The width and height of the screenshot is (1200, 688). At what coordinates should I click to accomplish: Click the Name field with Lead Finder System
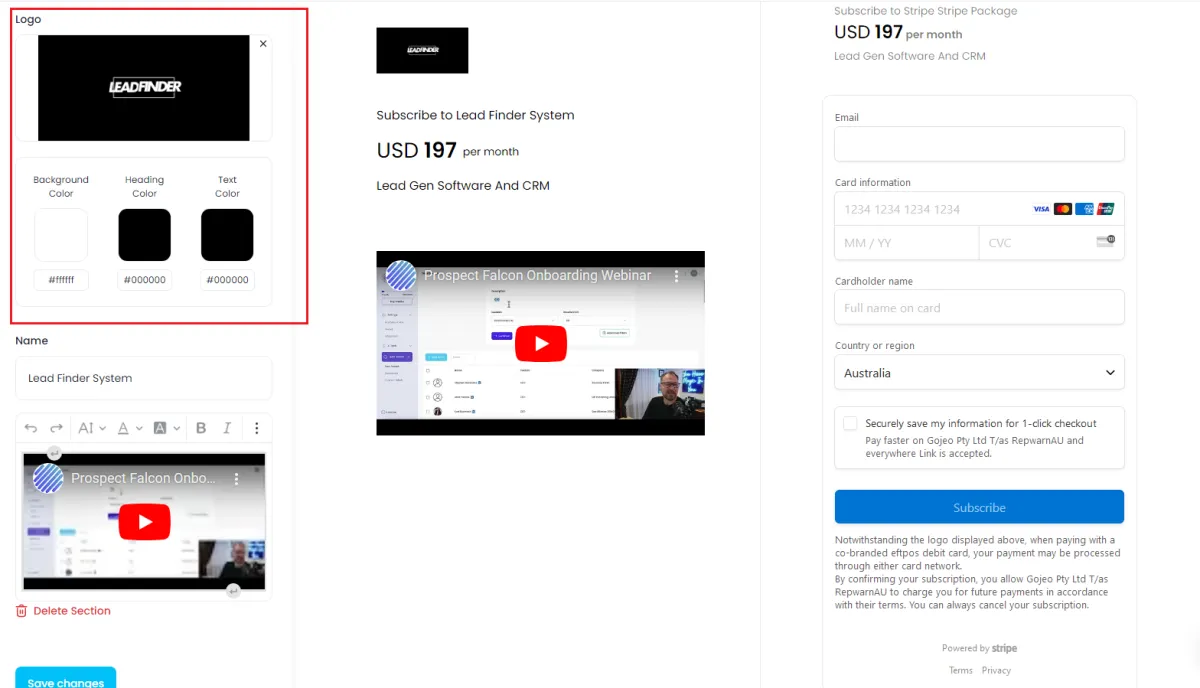pos(144,378)
